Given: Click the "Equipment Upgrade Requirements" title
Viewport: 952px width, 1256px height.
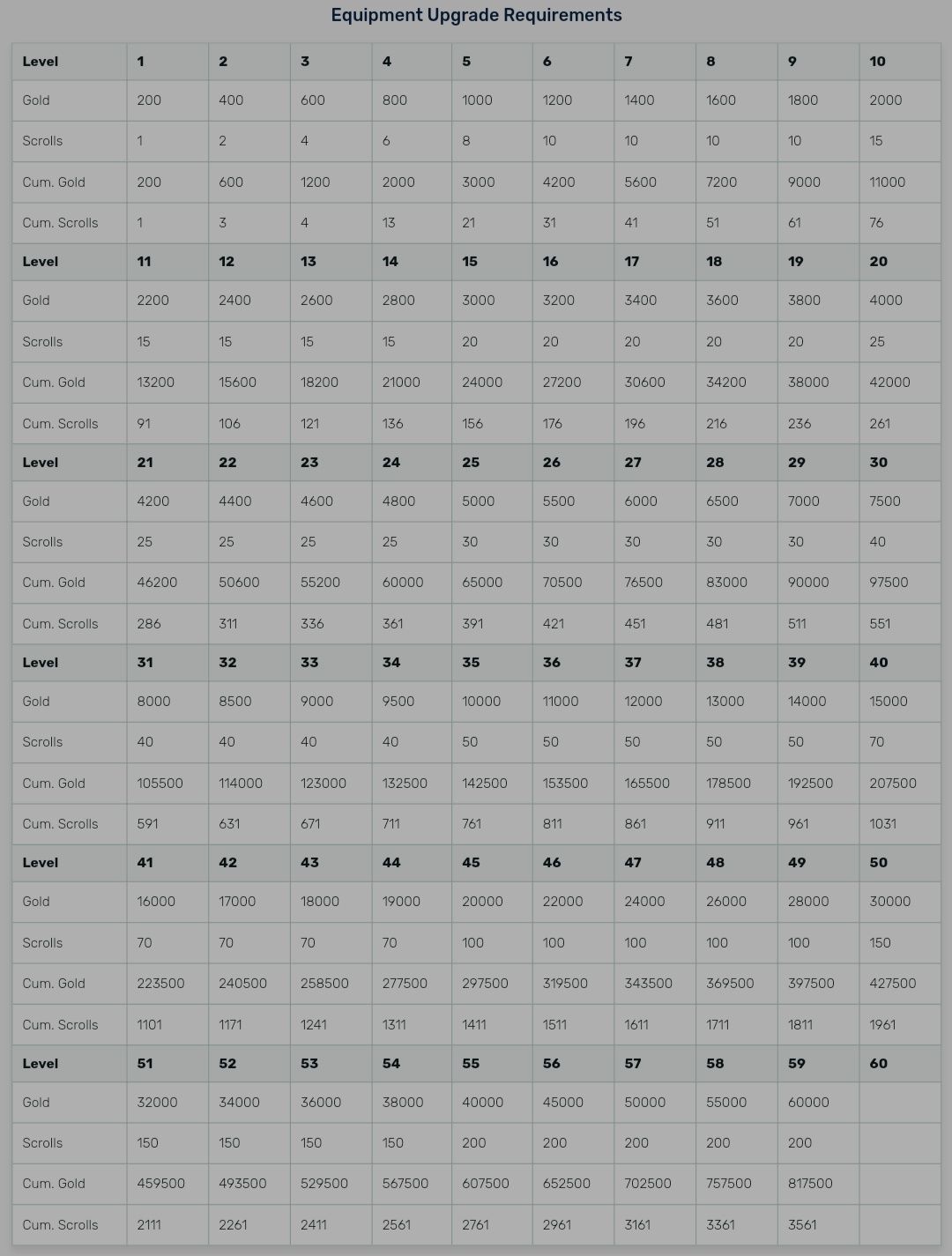Looking at the screenshot, I should pyautogui.click(x=476, y=15).
